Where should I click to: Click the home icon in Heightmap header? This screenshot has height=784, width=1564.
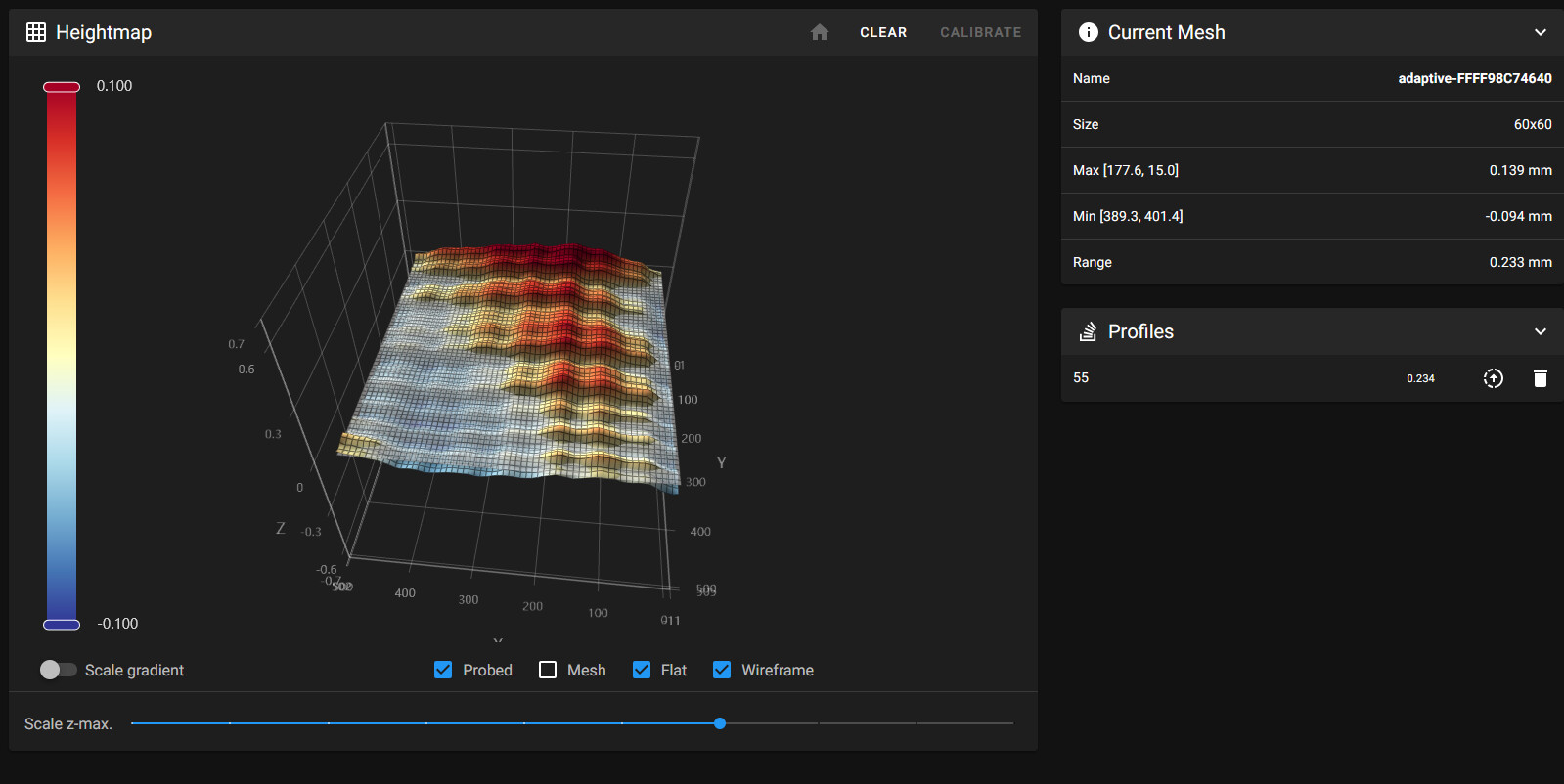tap(820, 32)
